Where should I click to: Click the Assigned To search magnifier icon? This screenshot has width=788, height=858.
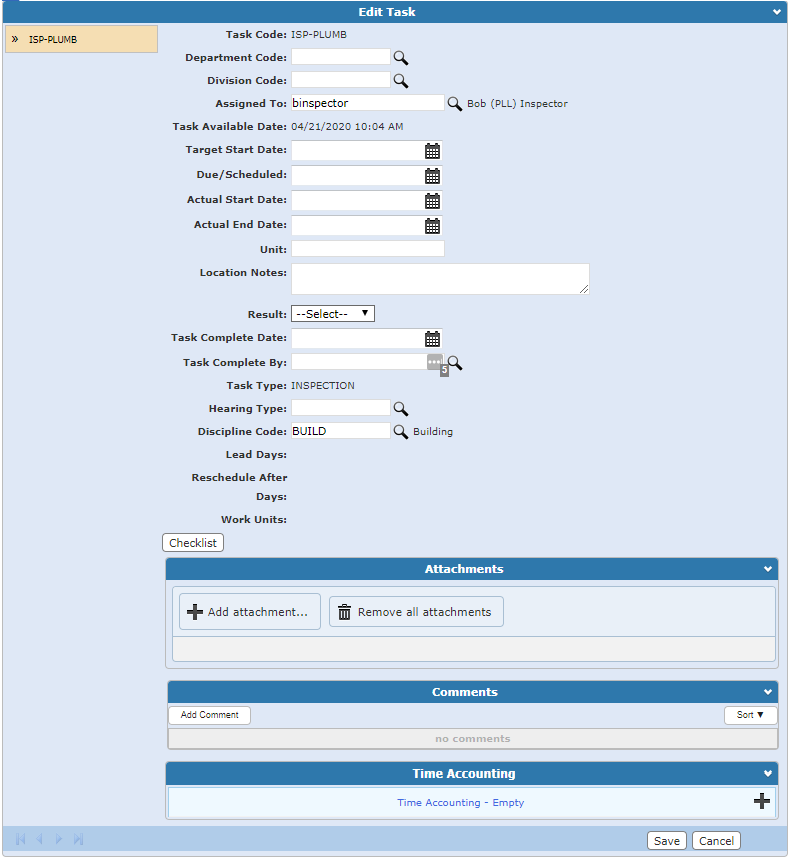(x=454, y=104)
